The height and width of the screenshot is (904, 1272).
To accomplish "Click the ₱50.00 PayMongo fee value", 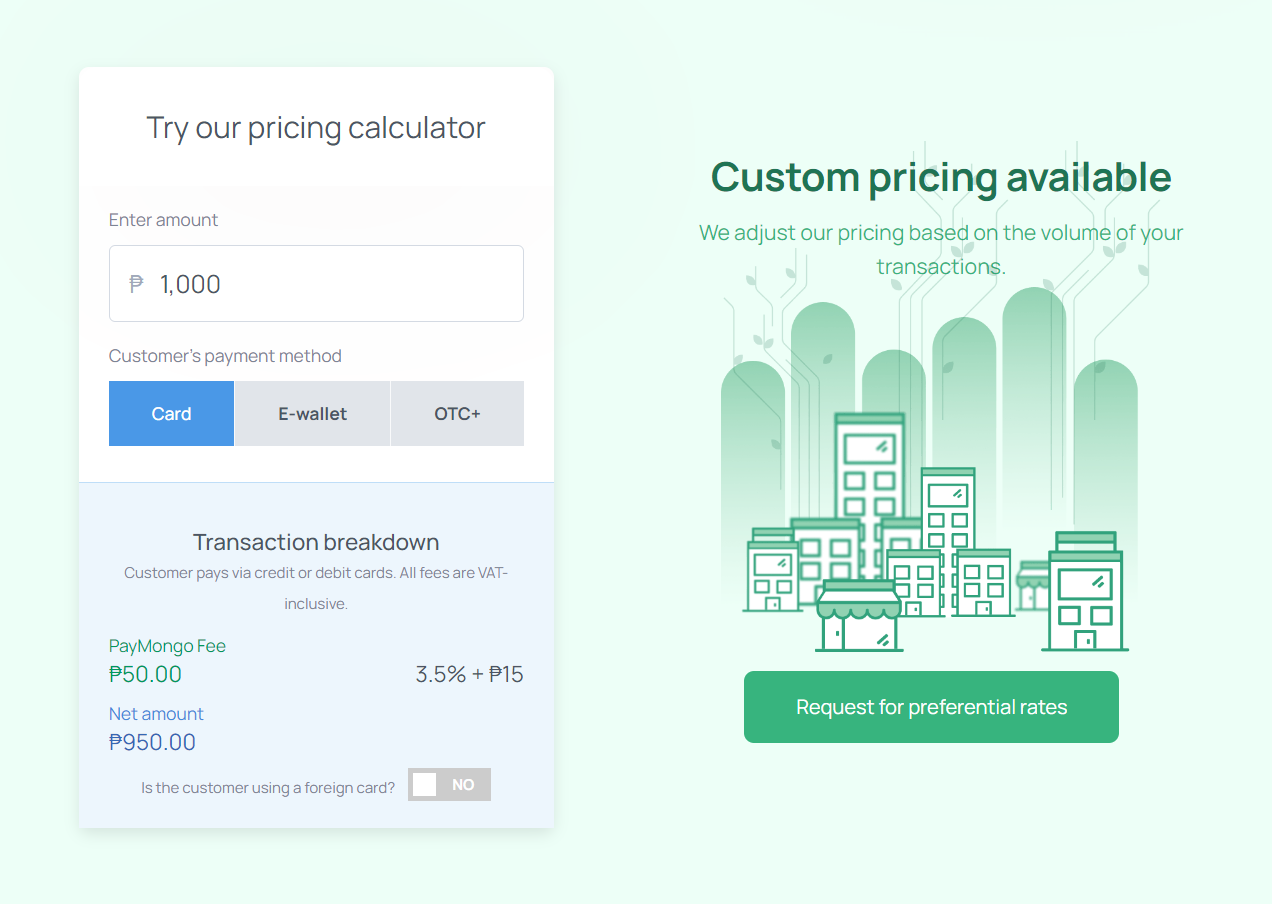I will 145,674.
